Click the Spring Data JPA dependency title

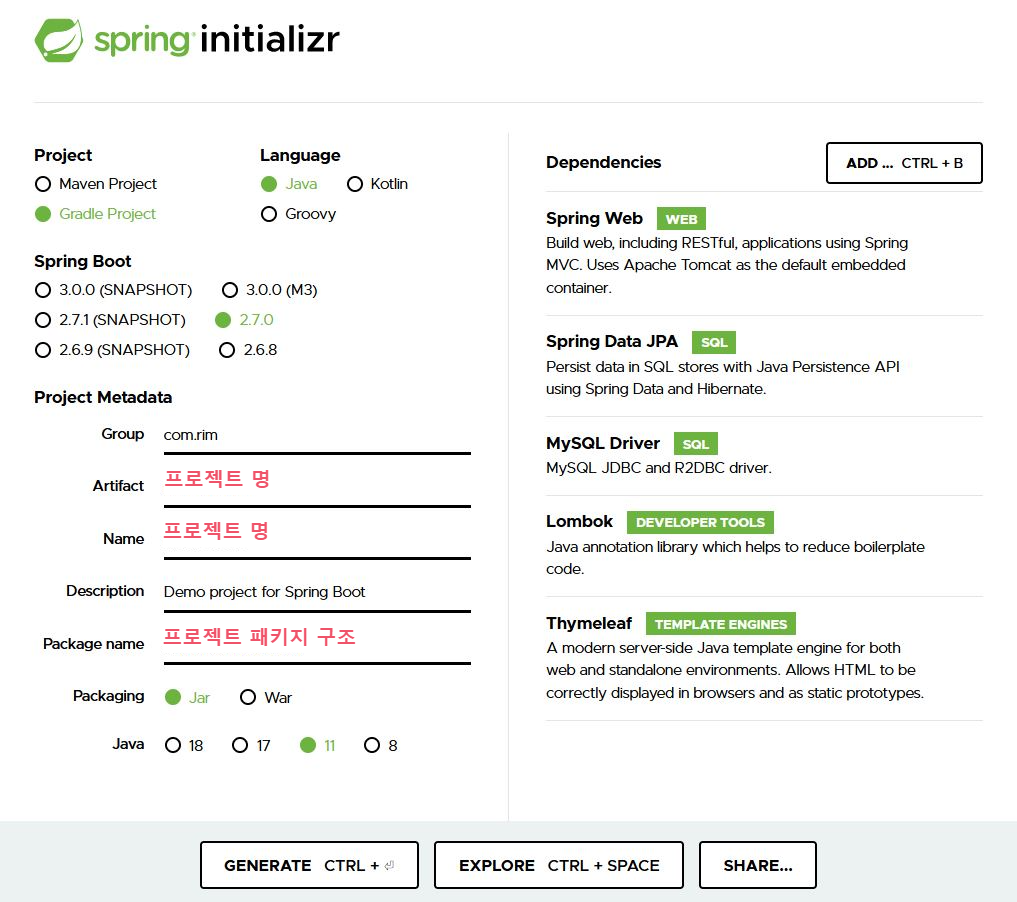(612, 341)
